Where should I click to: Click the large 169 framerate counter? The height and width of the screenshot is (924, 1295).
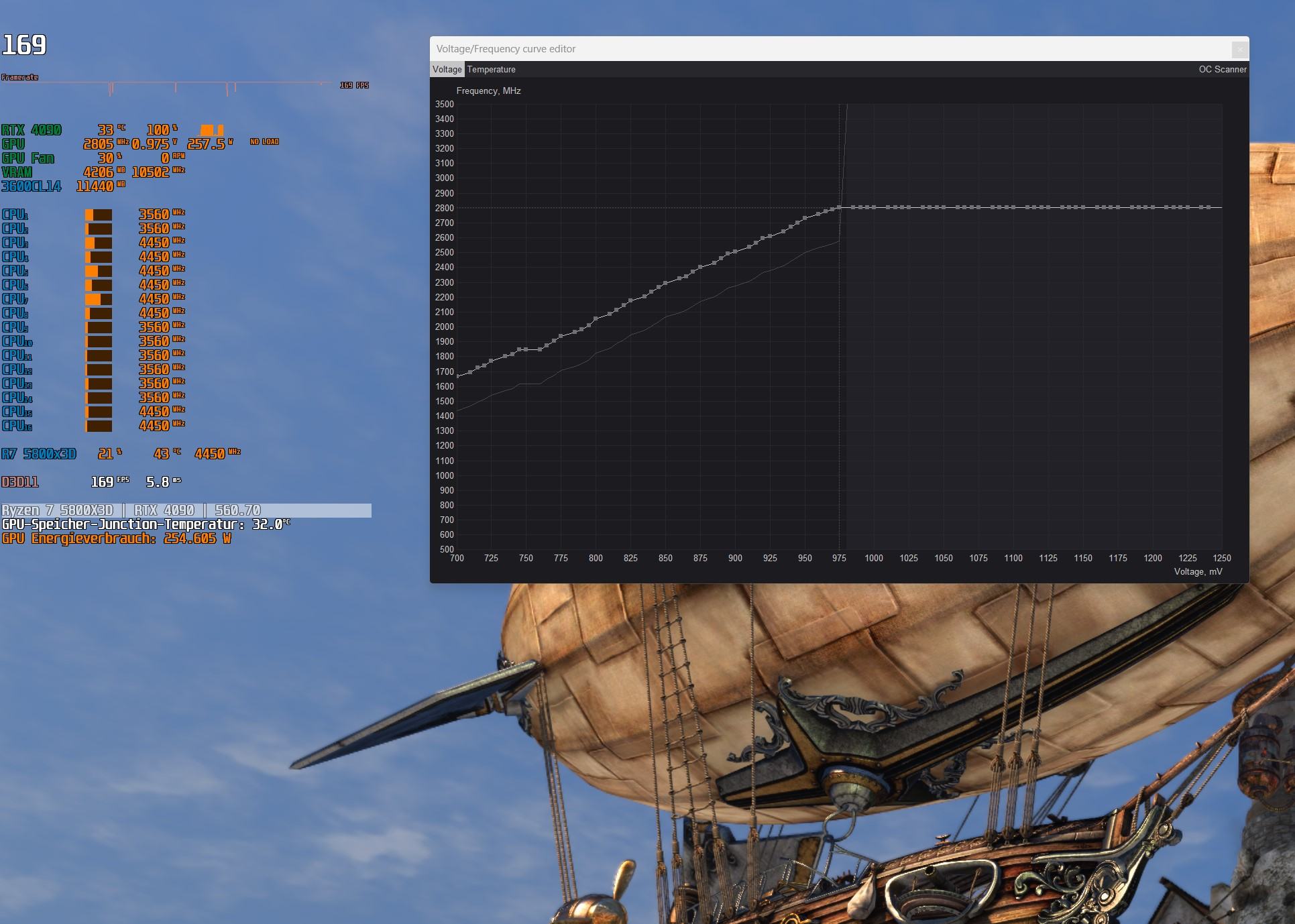pyautogui.click(x=24, y=45)
